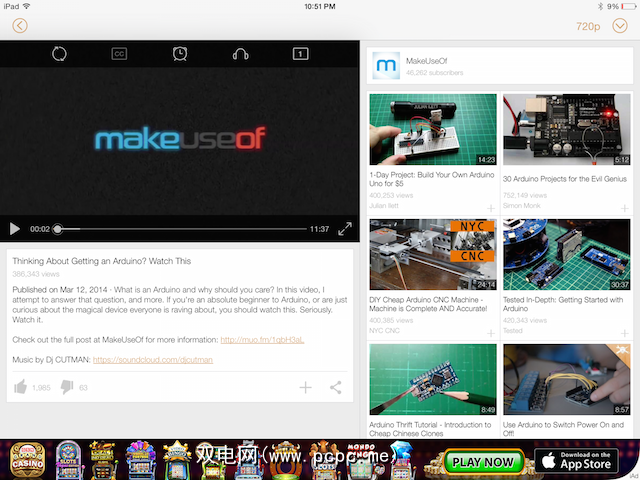Open MakeUseOf channel name
640x480 pixels.
point(426,61)
